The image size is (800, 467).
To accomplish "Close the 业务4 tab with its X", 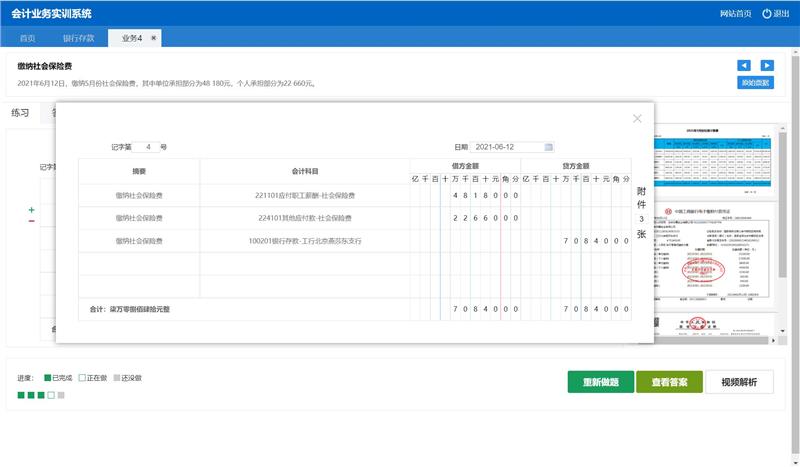I will tap(153, 38).
